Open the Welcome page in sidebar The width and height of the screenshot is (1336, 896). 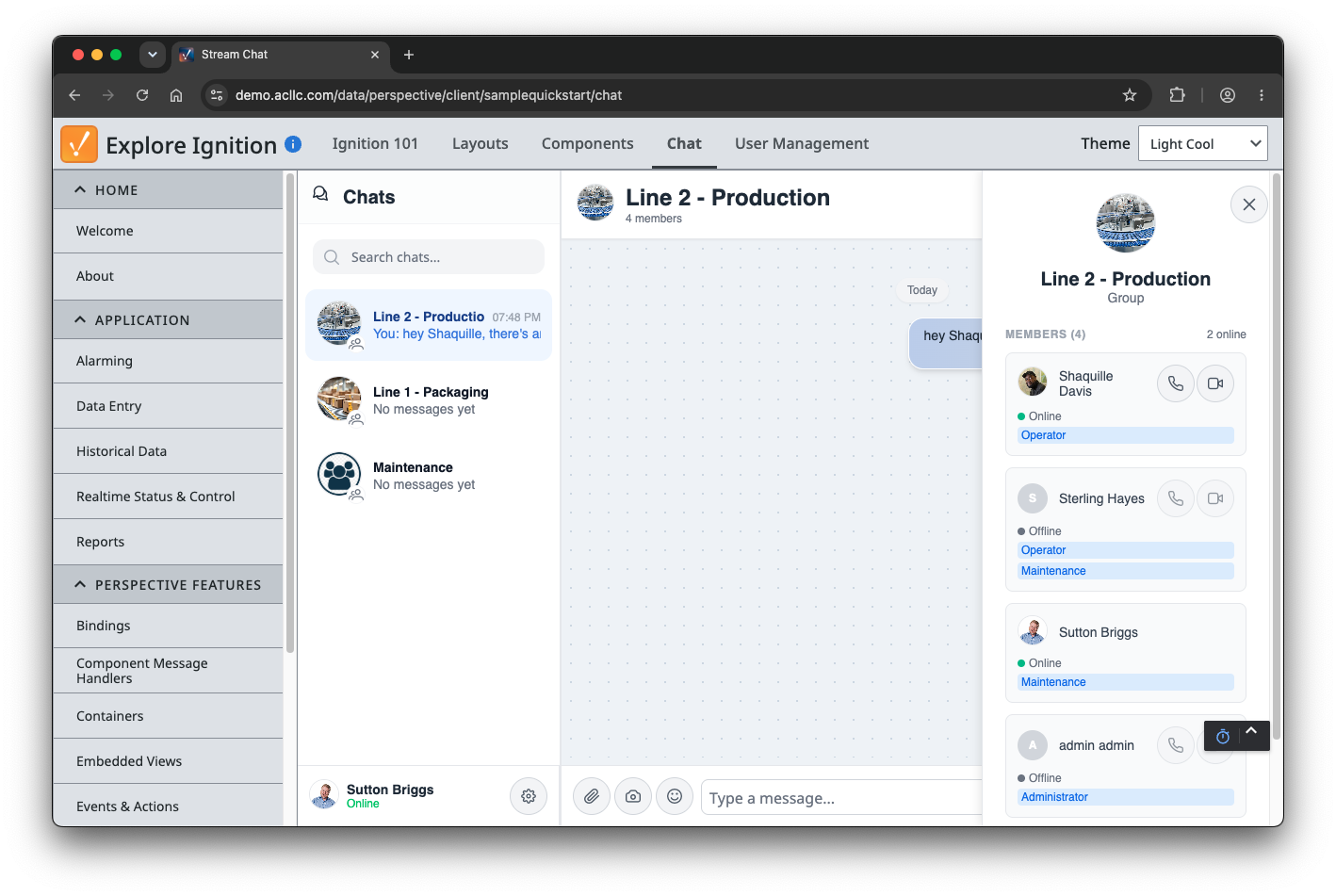168,231
